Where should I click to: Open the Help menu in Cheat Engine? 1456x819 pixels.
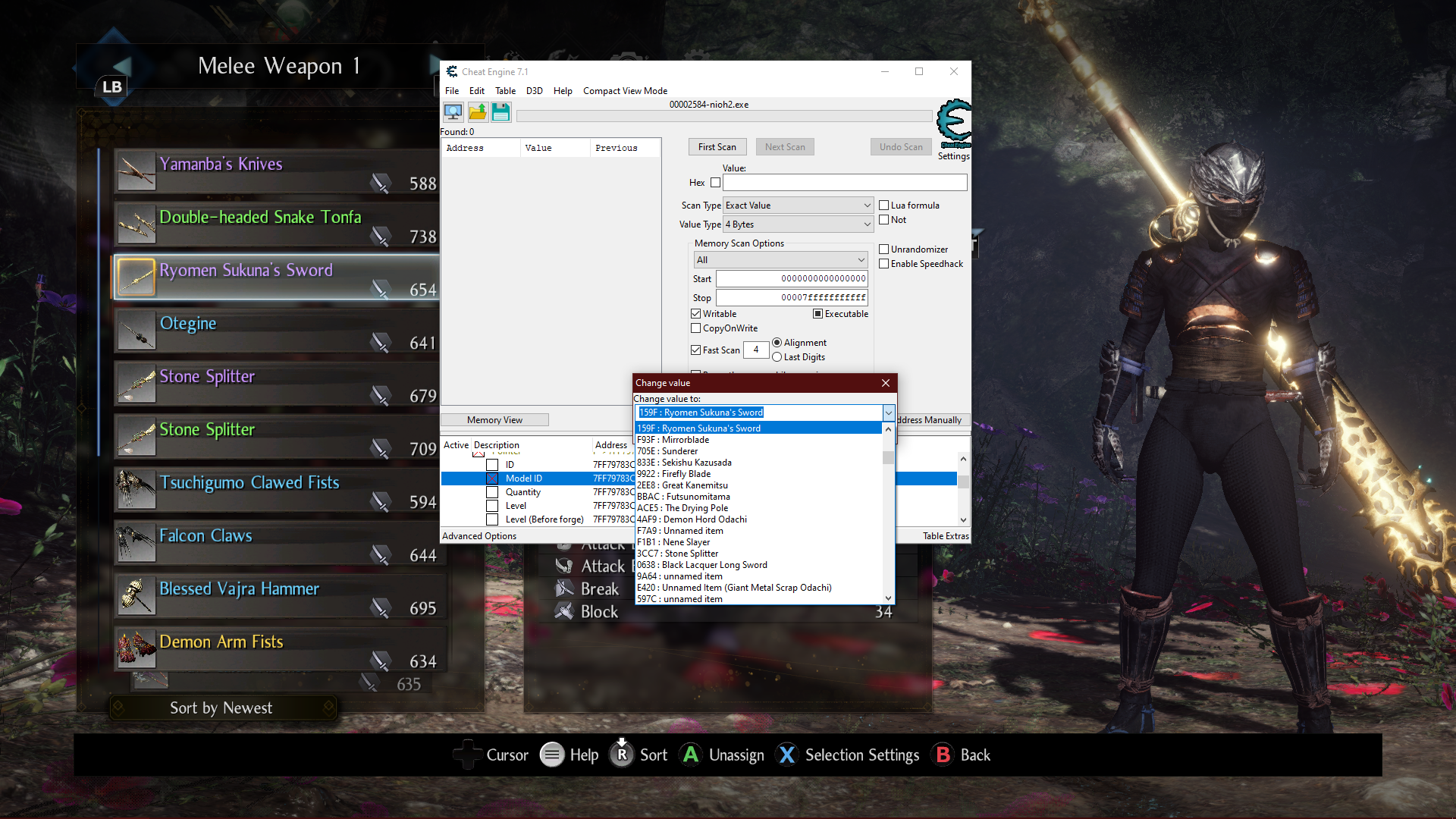(563, 91)
